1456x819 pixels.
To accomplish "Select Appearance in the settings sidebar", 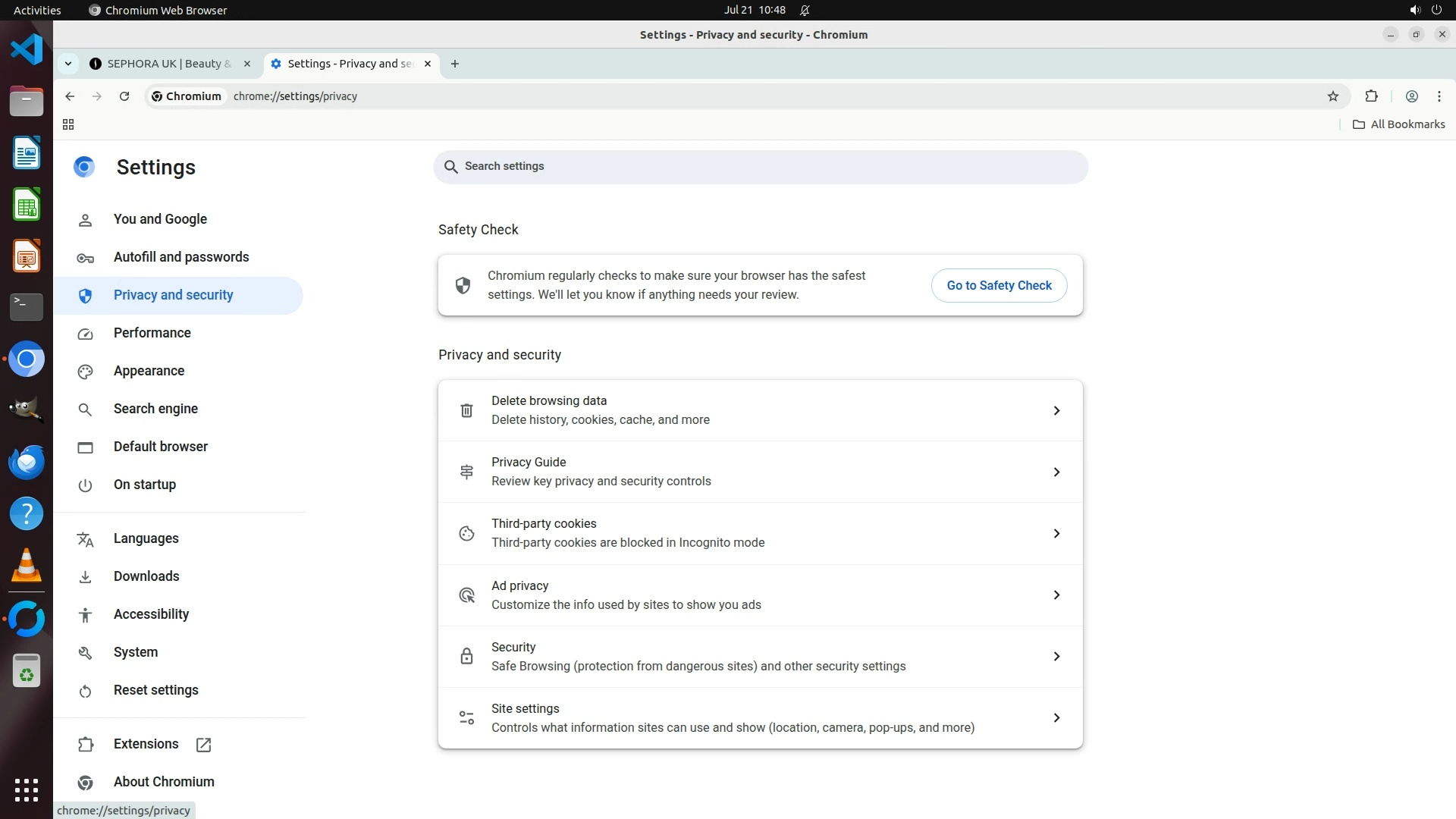I will click(149, 371).
